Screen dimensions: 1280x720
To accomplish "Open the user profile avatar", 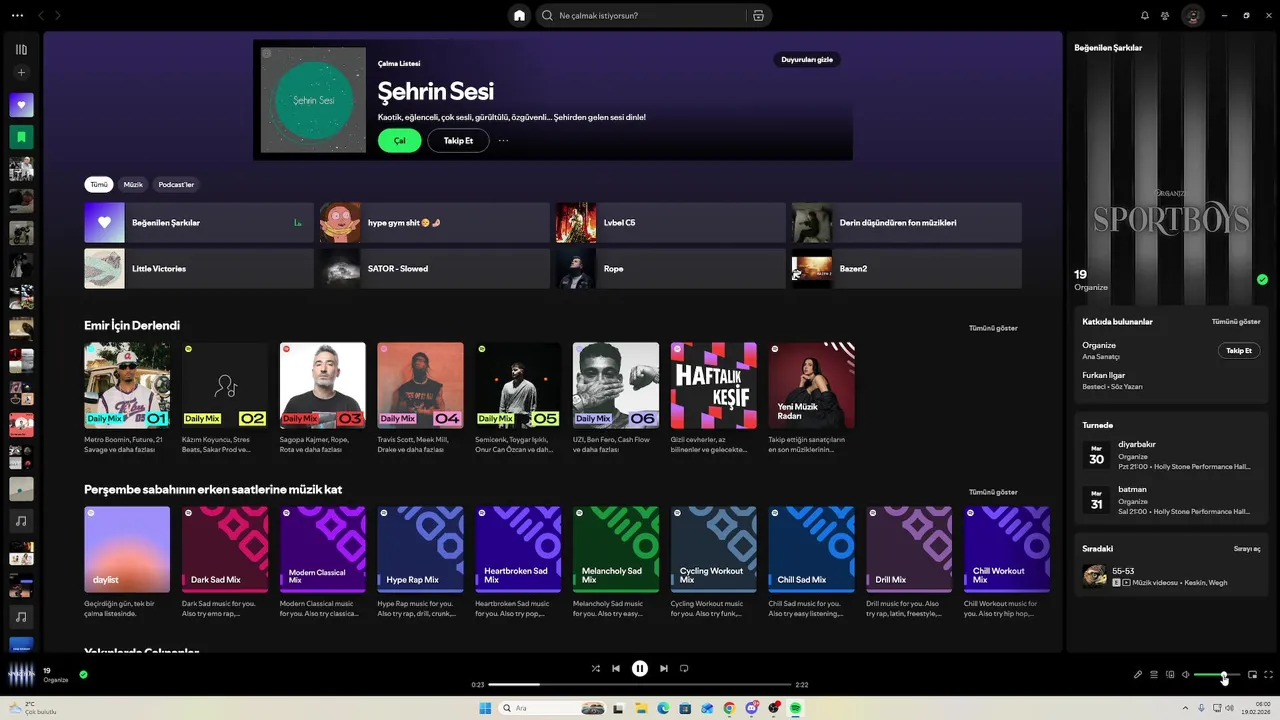I will (1193, 15).
